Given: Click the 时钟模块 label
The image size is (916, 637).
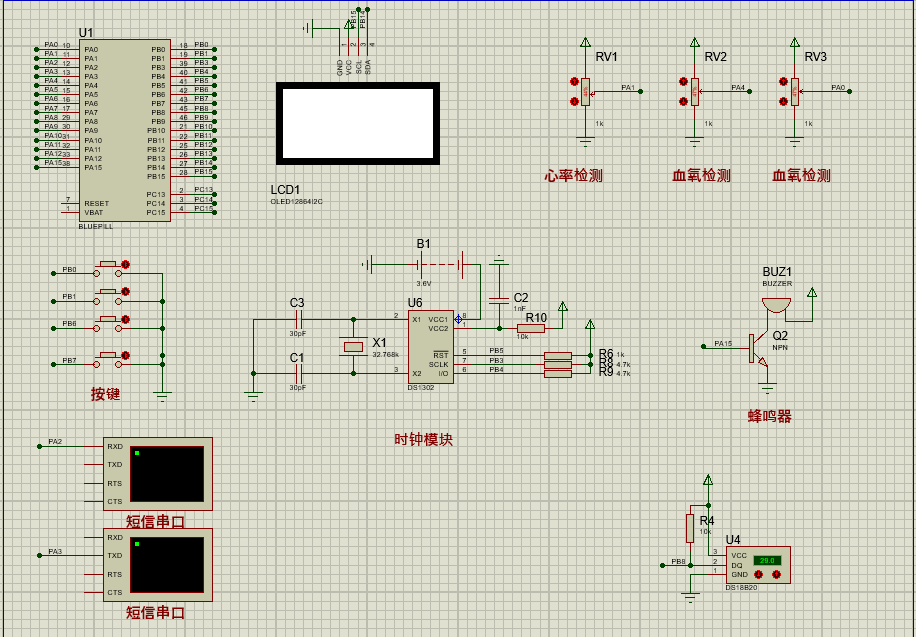Looking at the screenshot, I should [x=424, y=439].
